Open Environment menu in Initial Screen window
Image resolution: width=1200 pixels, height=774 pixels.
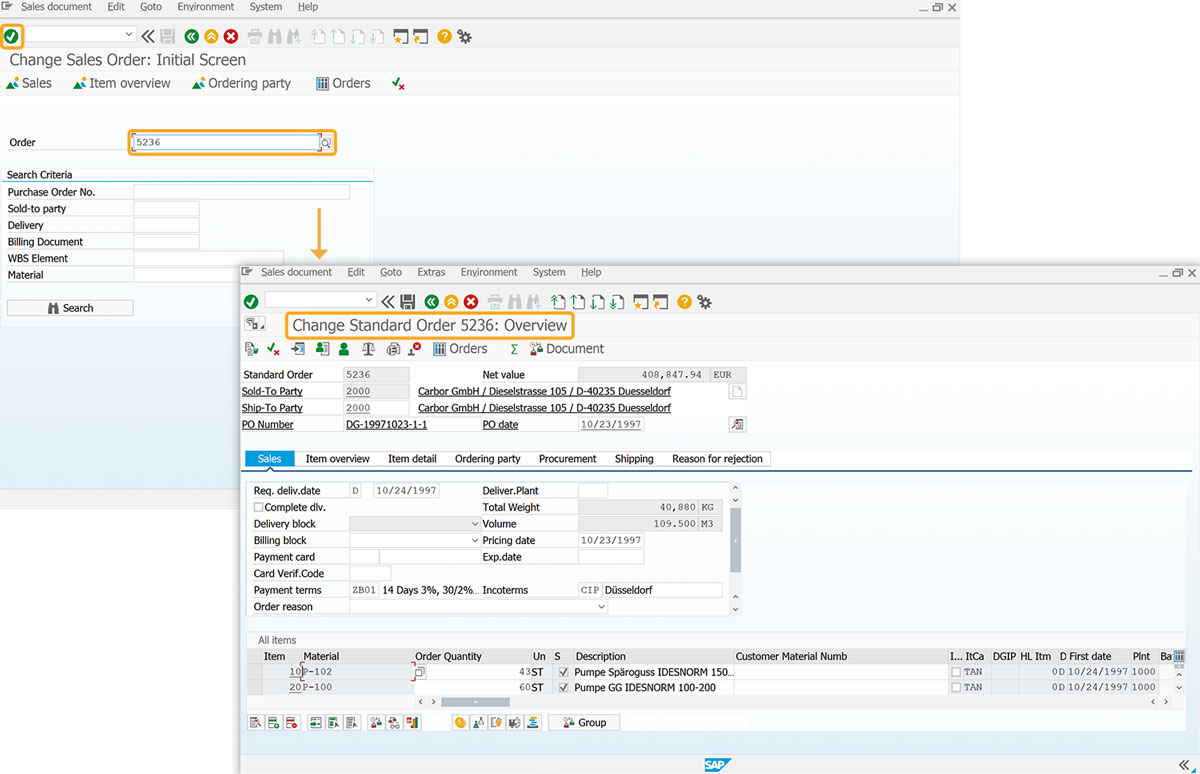point(206,7)
